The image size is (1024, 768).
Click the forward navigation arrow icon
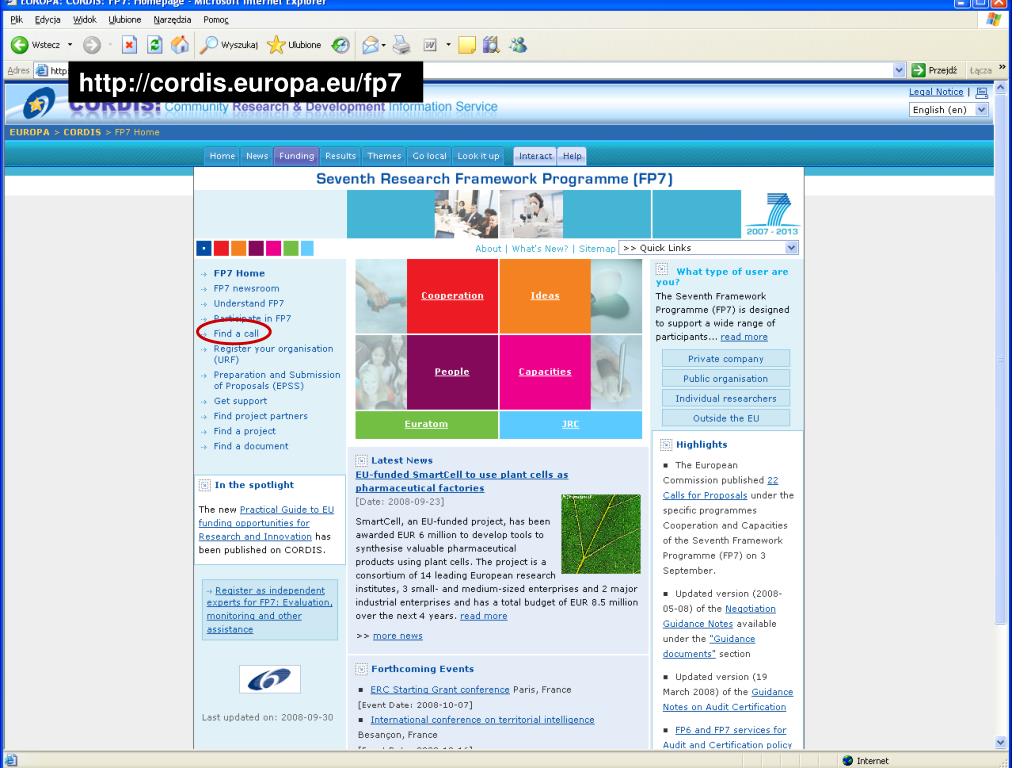[x=91, y=44]
